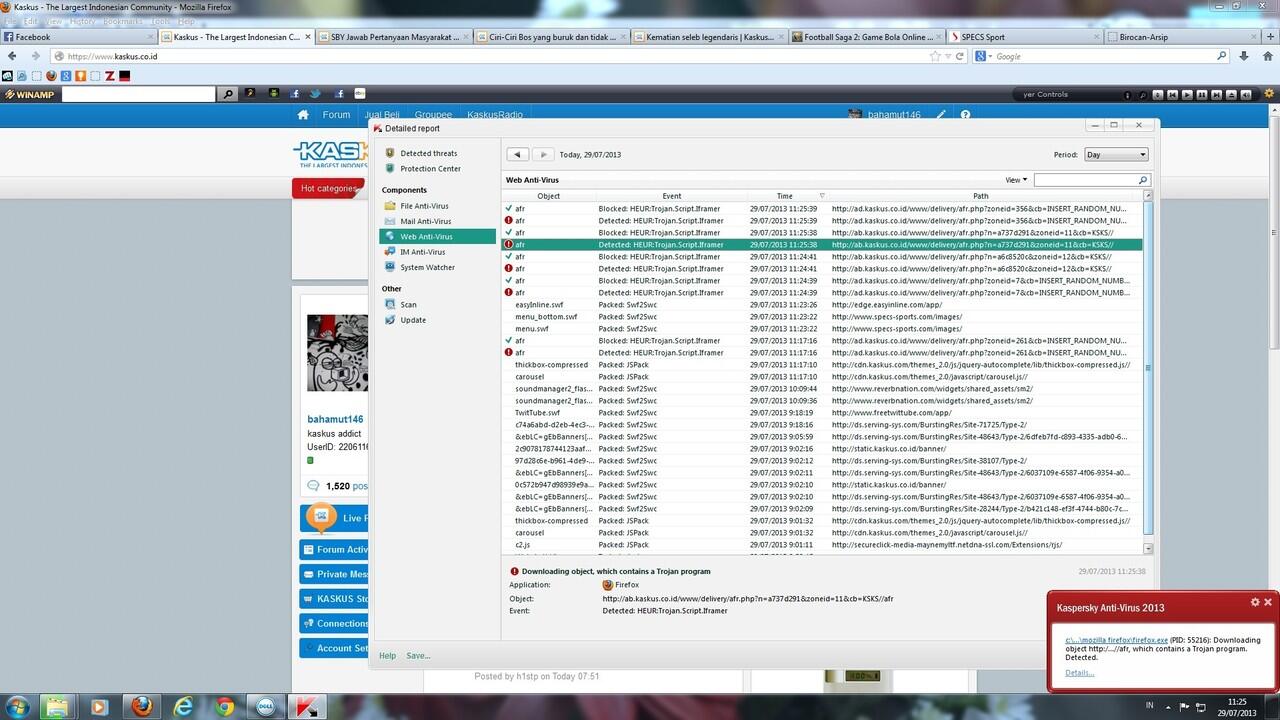Image resolution: width=1280 pixels, height=720 pixels.
Task: Click the report search input field
Action: point(1085,180)
